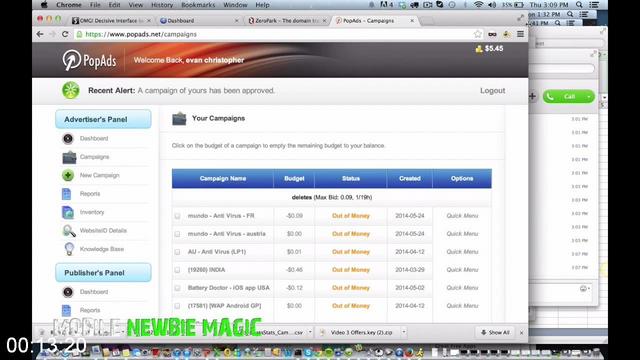Image resolution: width=640 pixels, height=360 pixels.
Task: Open the New Campaign link
Action: pyautogui.click(x=100, y=176)
